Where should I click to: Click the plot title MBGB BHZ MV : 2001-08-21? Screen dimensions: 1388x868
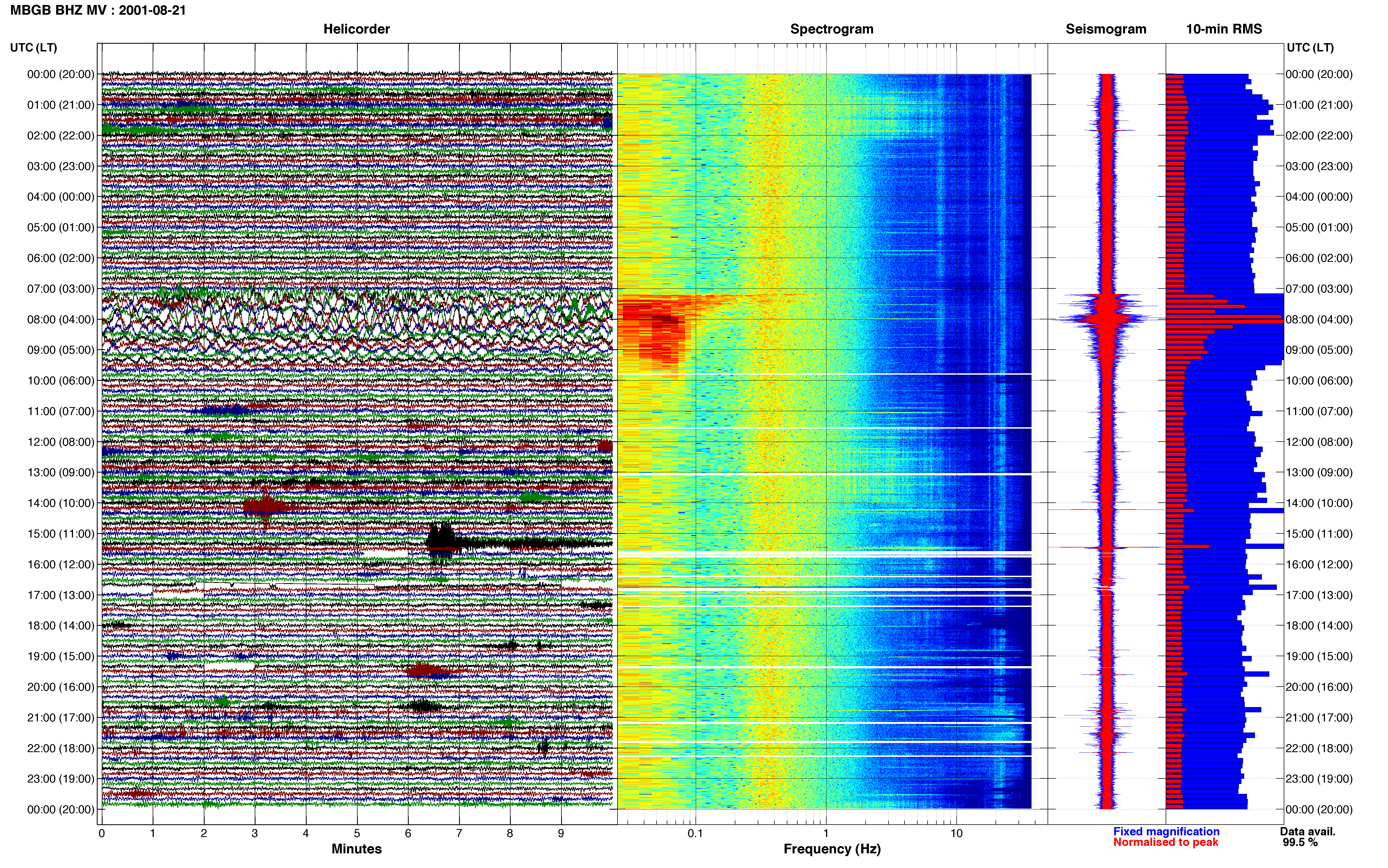pos(98,10)
